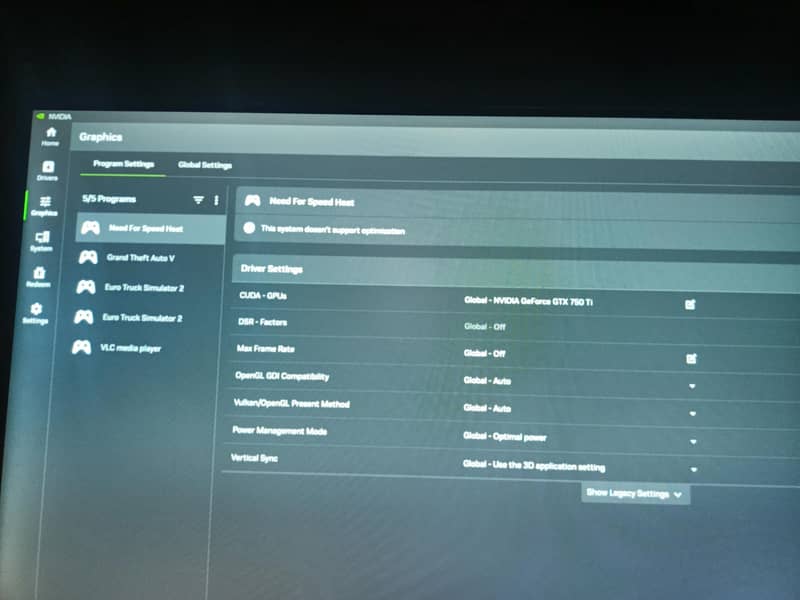800x600 pixels.
Task: Click the optimization status circle icon
Action: pos(249,228)
